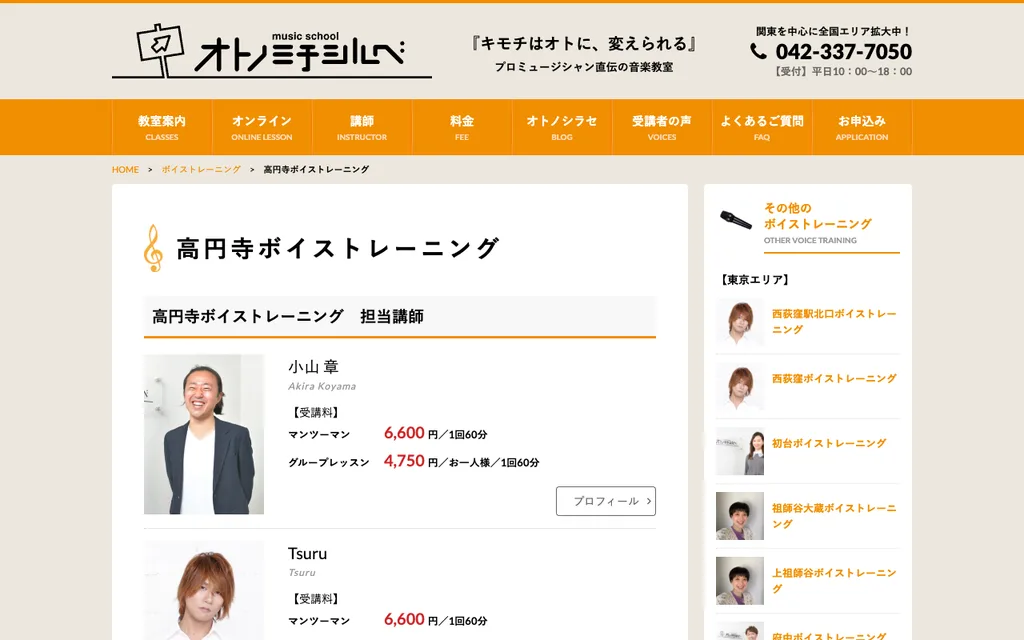This screenshot has width=1024, height=640.
Task: Open the よくあるご質問 FAQ menu item
Action: pos(761,127)
